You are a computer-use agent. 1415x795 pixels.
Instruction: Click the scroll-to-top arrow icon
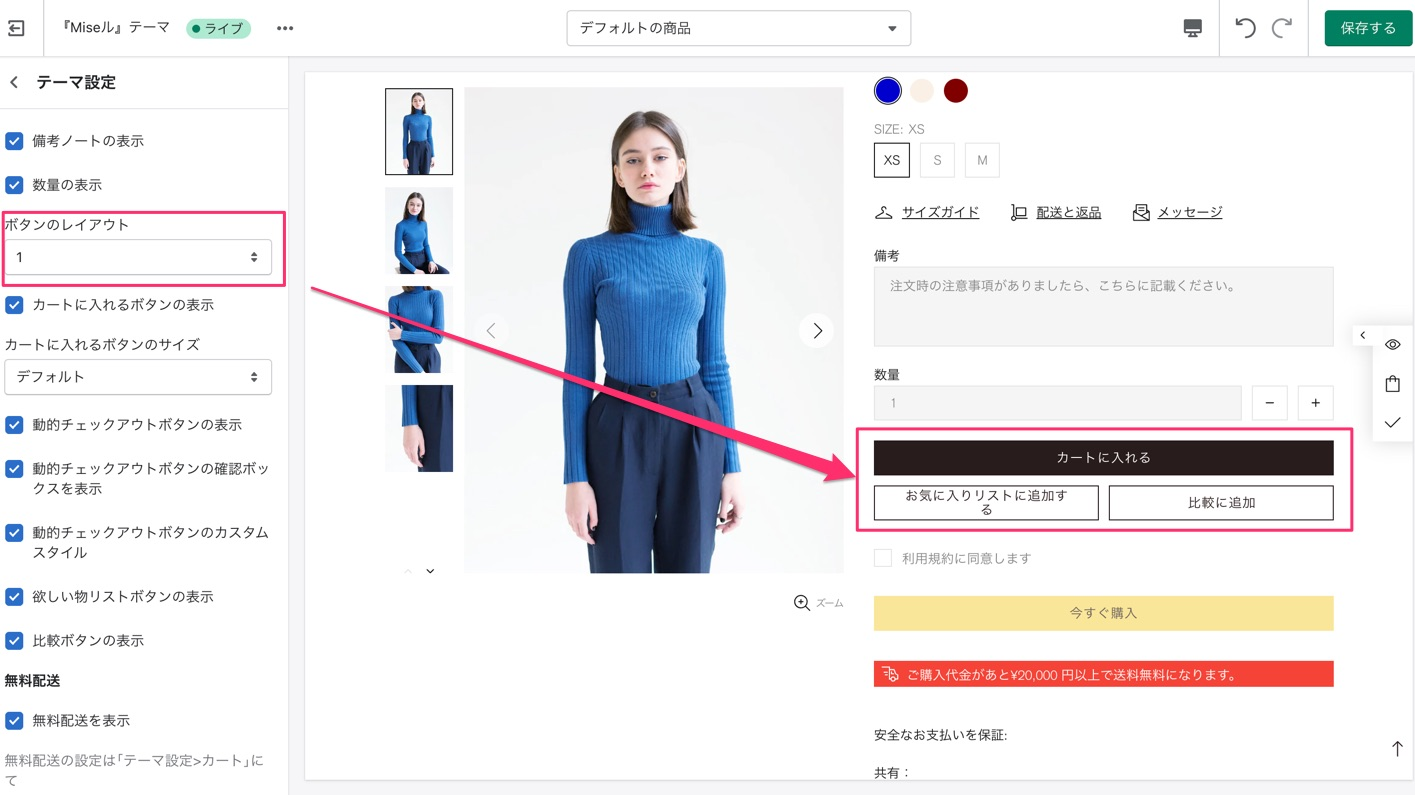coord(1396,749)
